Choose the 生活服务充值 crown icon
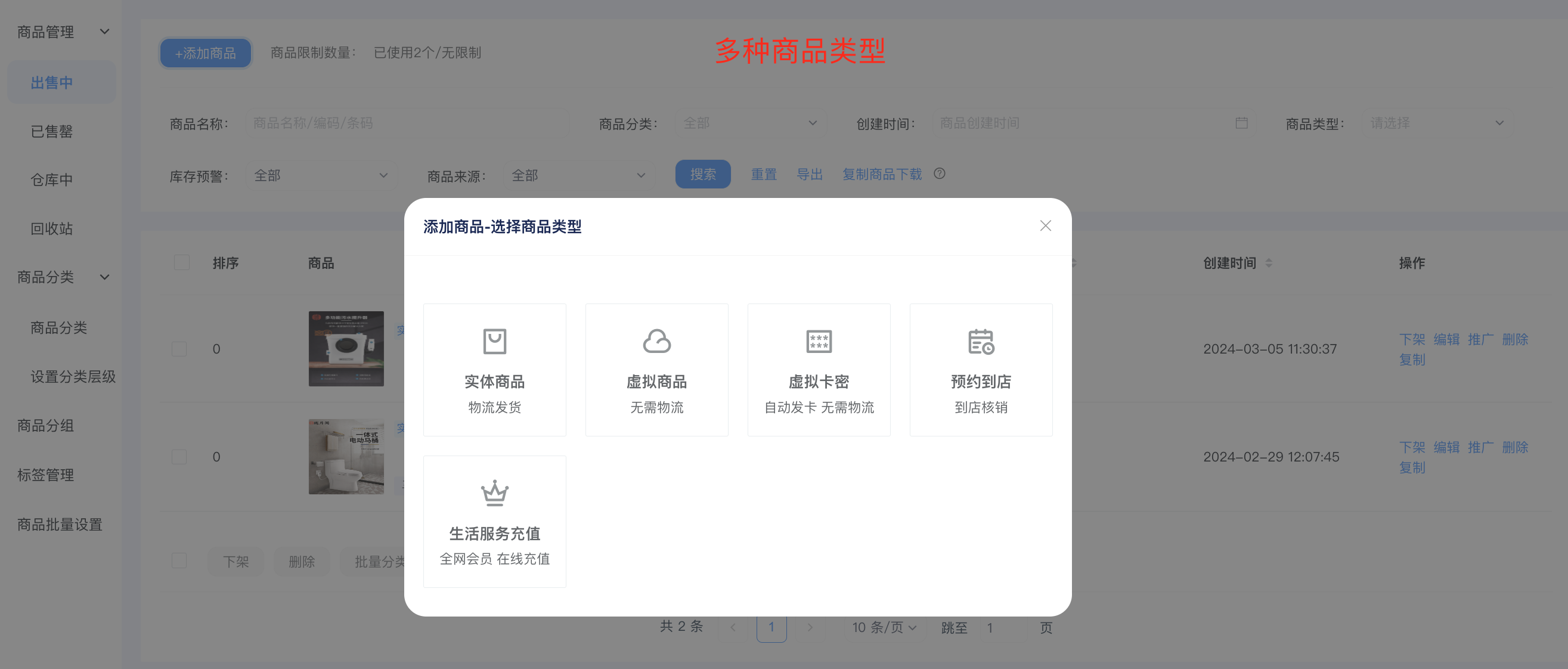The image size is (1568, 669). (494, 493)
